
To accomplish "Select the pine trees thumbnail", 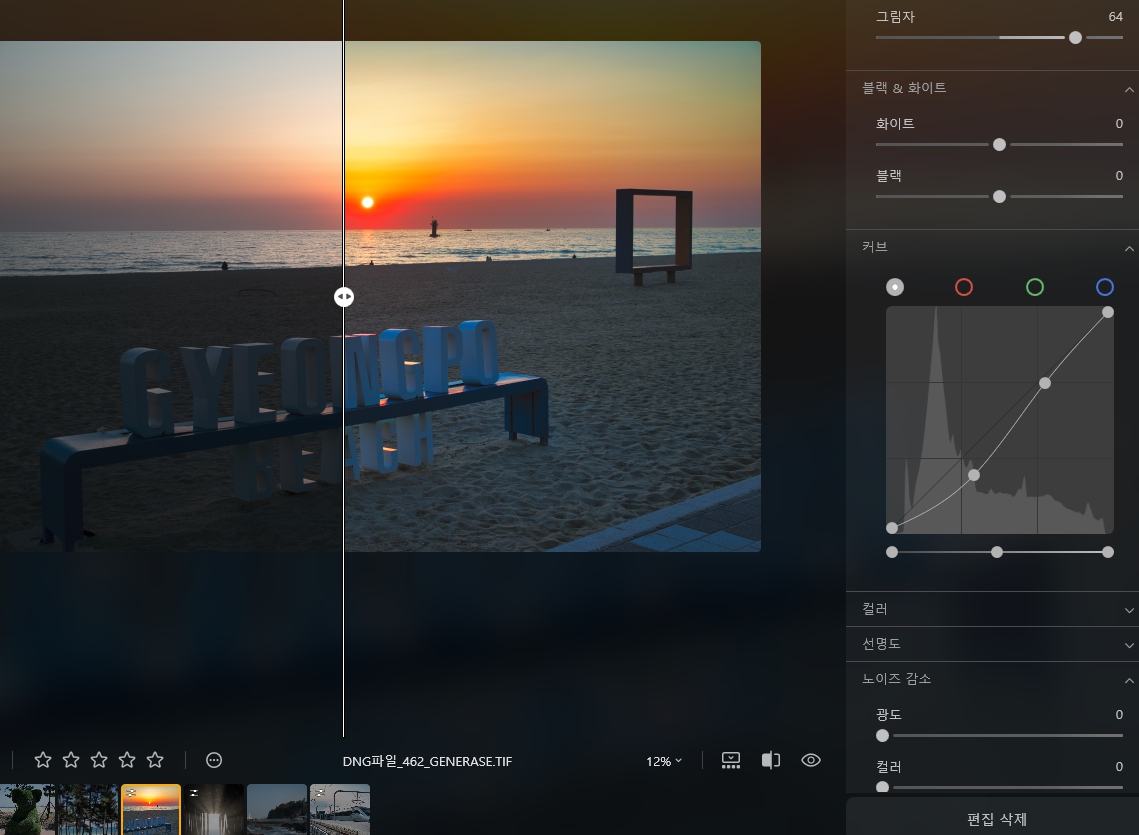I will (87, 810).
